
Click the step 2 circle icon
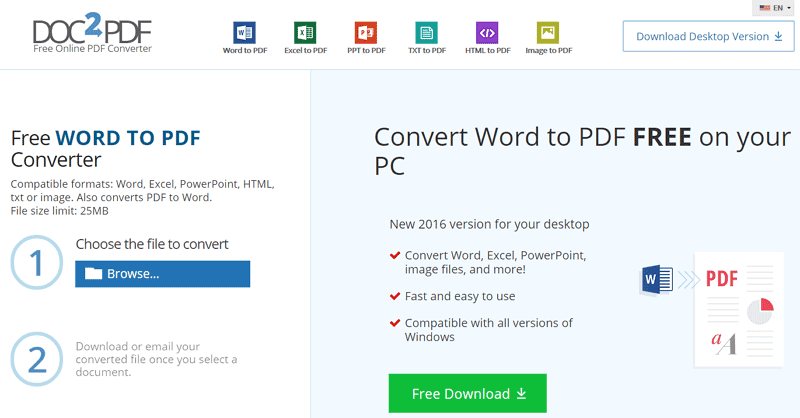tap(36, 359)
